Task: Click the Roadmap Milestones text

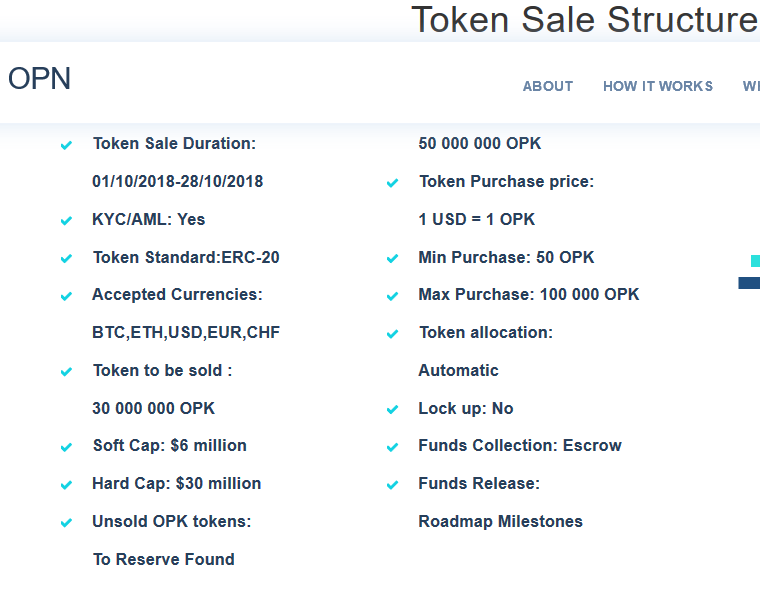Action: click(x=500, y=521)
